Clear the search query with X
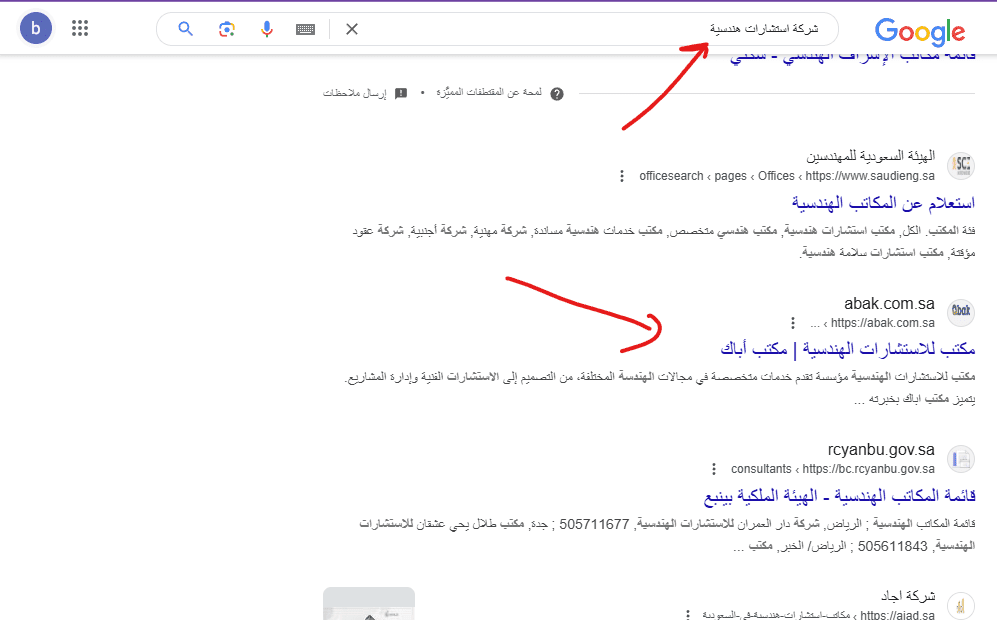997x620 pixels. 352,29
